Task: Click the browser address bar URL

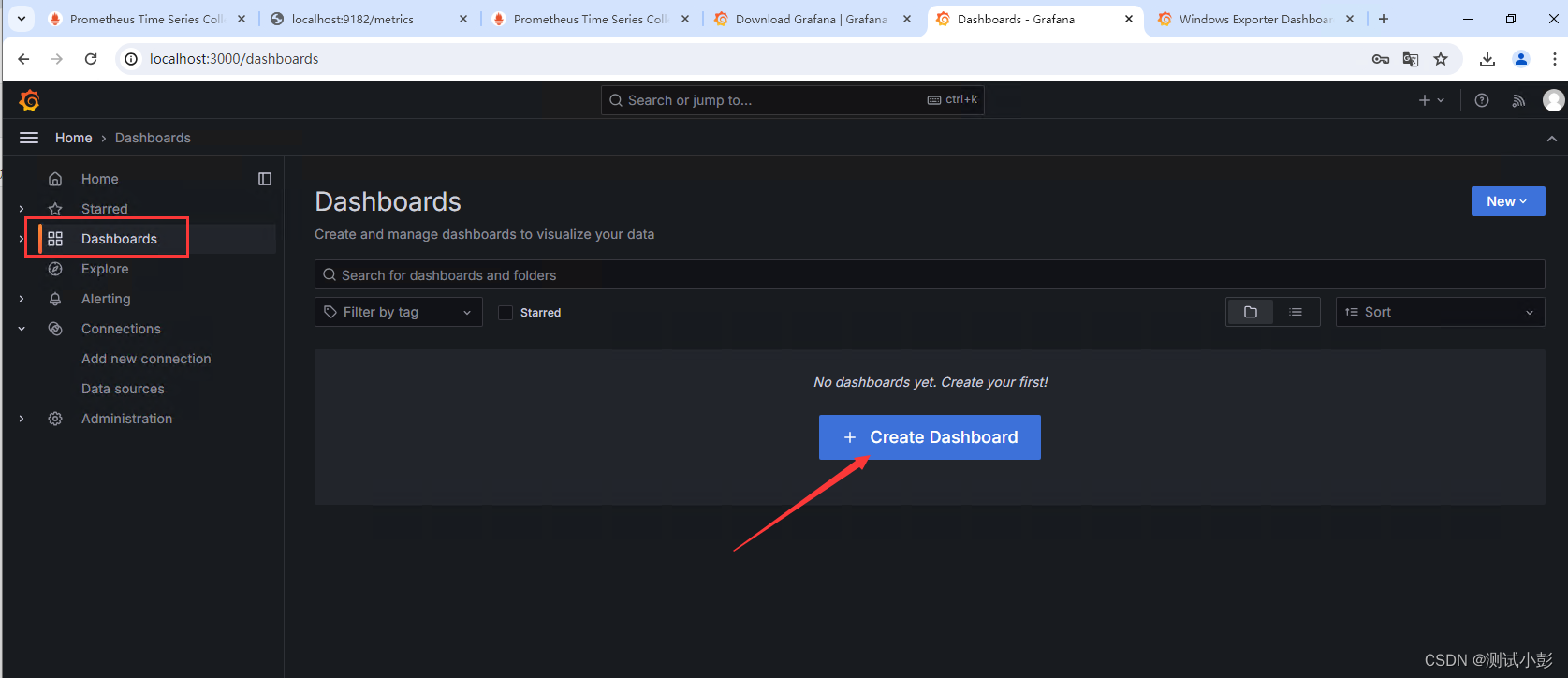Action: 234,59
